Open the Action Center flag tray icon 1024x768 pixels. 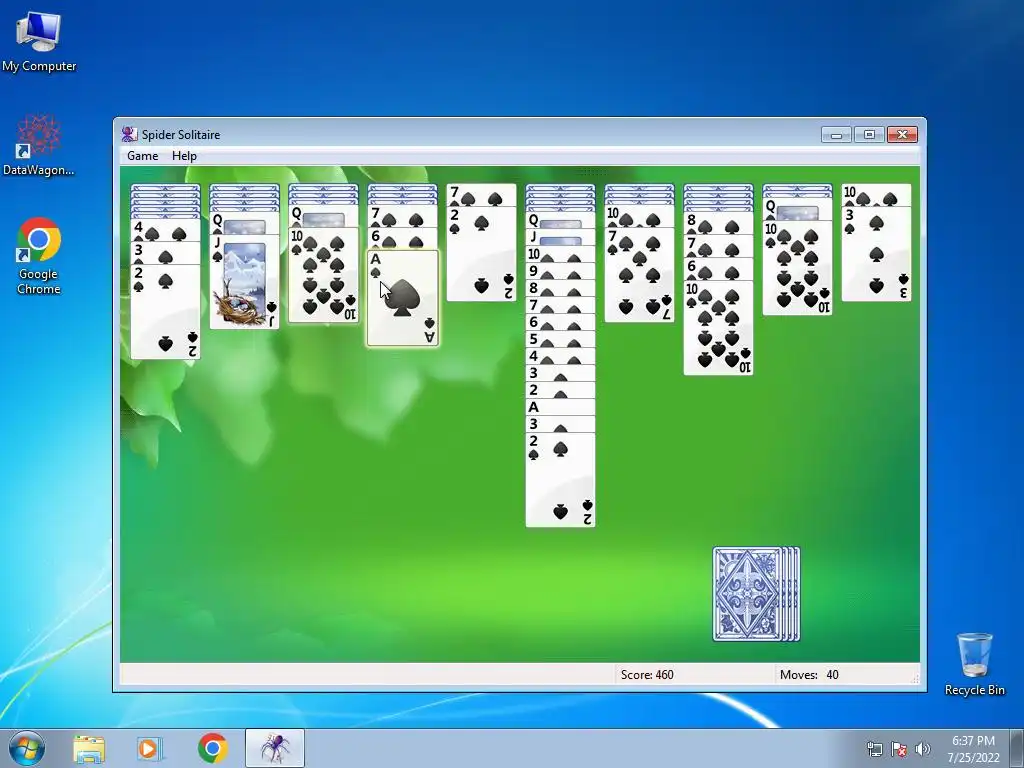pos(899,748)
